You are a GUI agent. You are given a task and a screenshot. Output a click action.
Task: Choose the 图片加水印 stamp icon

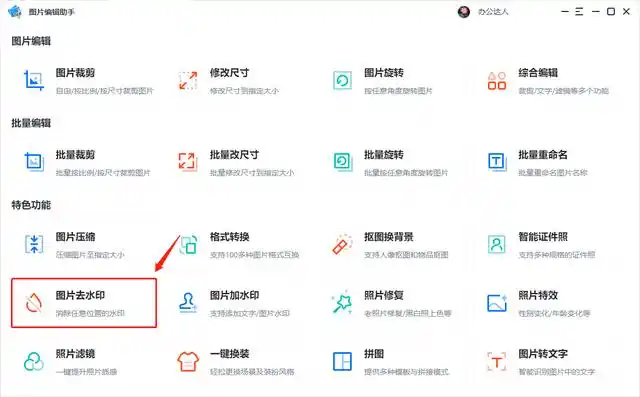click(188, 303)
